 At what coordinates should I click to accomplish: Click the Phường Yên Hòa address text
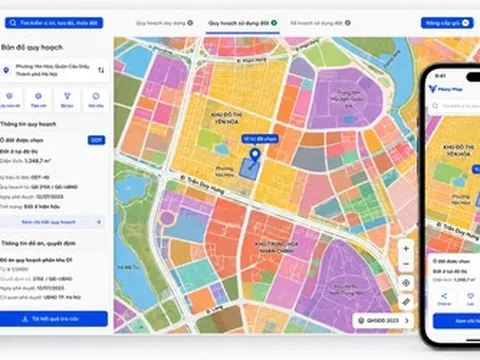(x=52, y=70)
